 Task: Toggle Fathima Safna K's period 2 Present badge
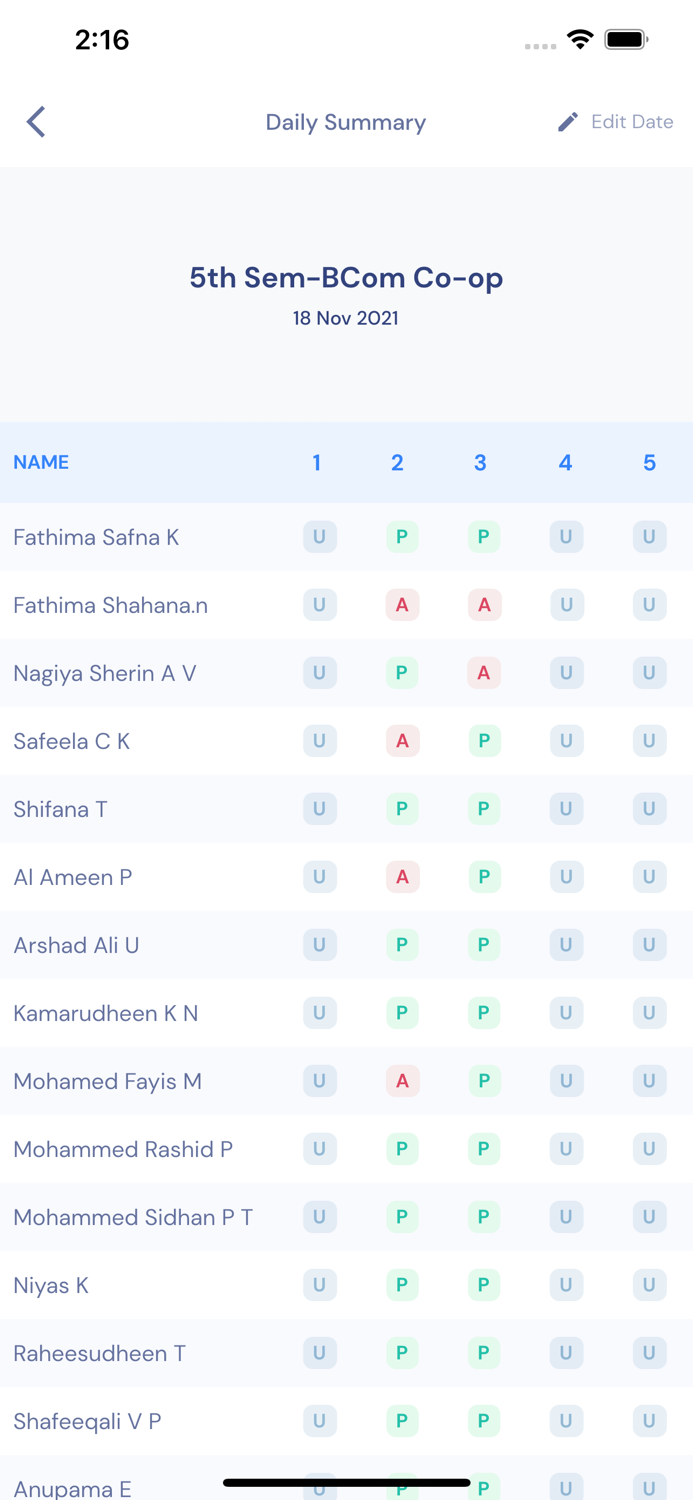click(402, 537)
